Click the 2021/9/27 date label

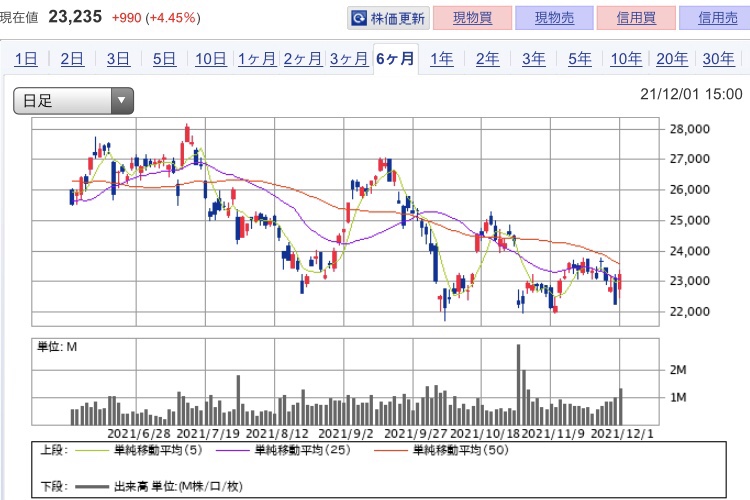[416, 434]
